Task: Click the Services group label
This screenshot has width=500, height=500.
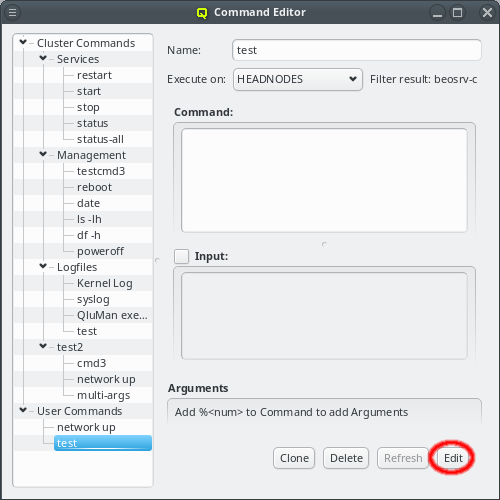Action: click(78, 59)
